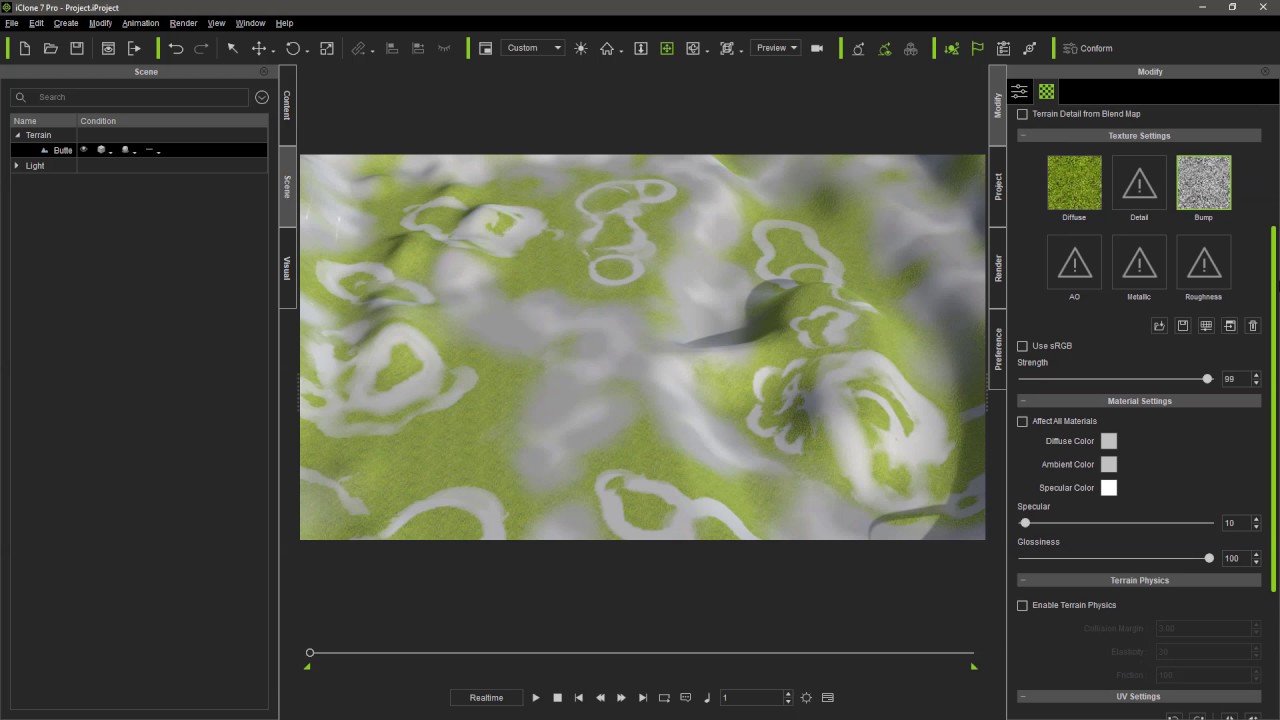Click the camera icon beside Preview

[817, 48]
